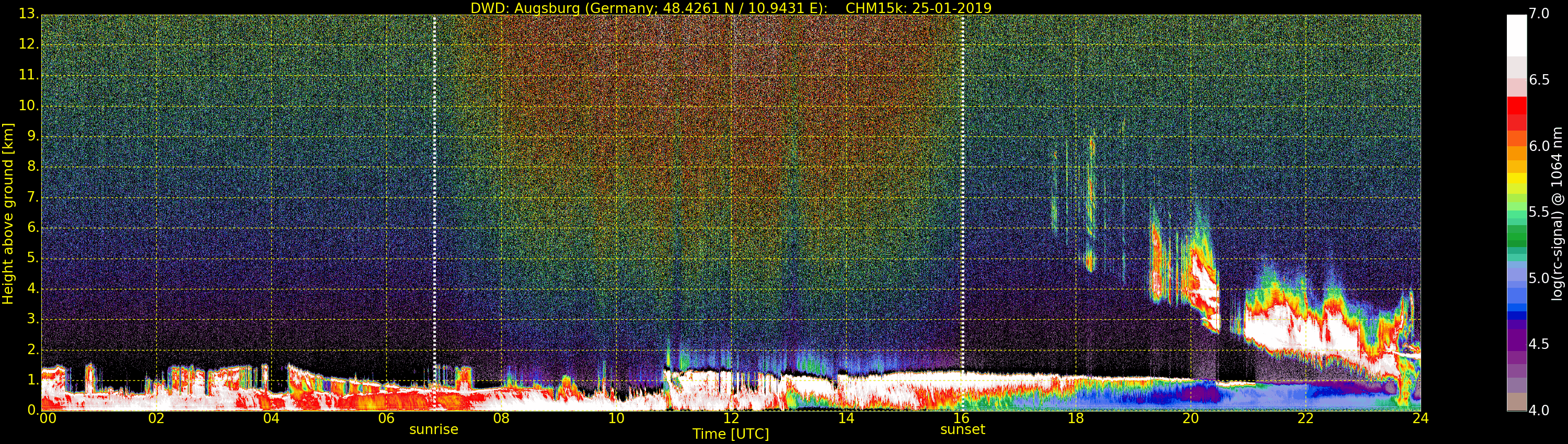Image resolution: width=1568 pixels, height=444 pixels.
Task: Click height tick label '8.'
Action: click(x=32, y=166)
